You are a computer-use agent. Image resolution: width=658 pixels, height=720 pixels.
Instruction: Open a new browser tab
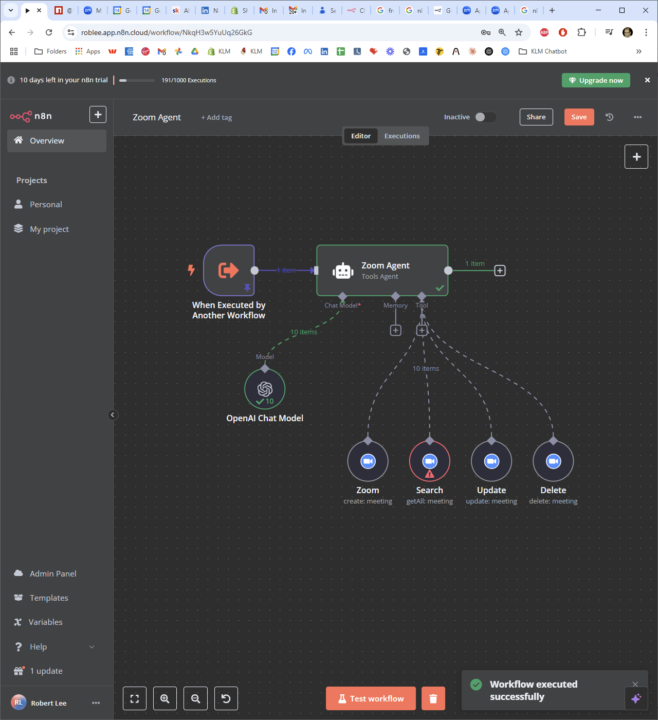click(x=552, y=10)
